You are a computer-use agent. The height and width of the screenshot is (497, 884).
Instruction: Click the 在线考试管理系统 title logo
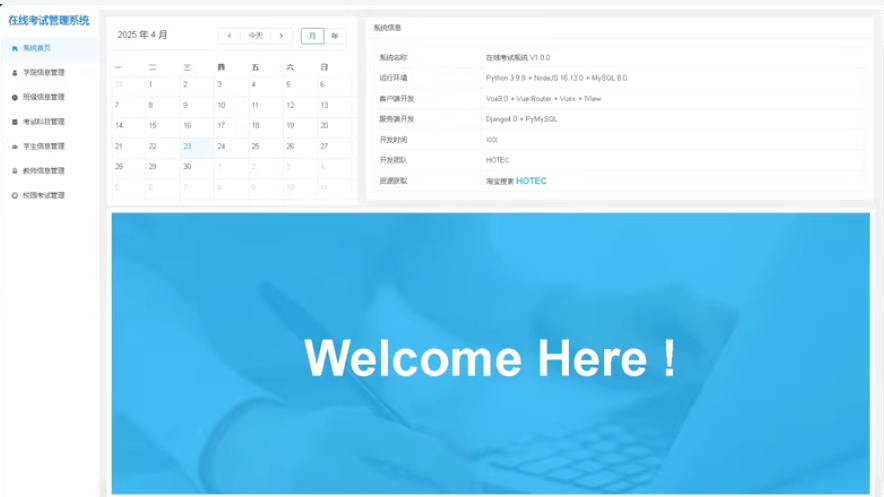[48, 21]
